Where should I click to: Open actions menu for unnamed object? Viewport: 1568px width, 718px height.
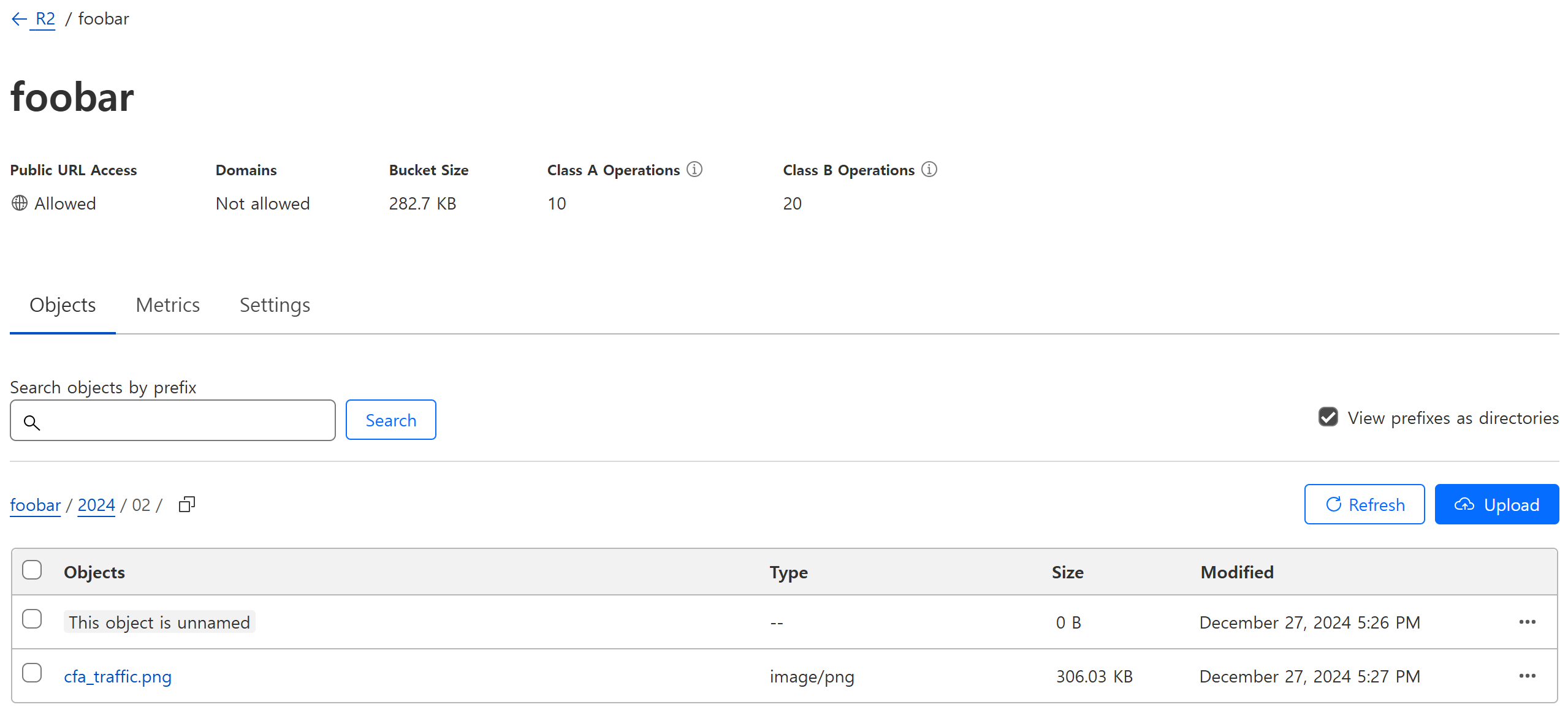pos(1526,622)
